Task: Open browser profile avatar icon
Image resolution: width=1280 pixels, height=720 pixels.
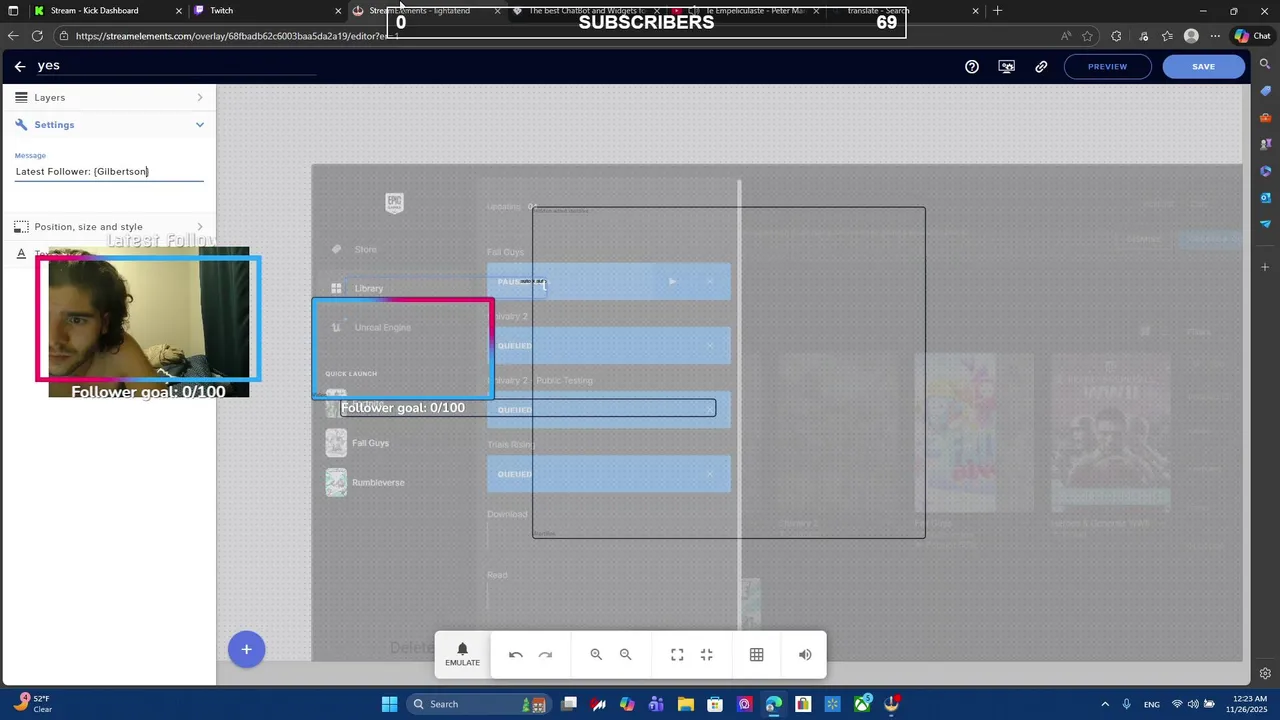Action: 1191,36
